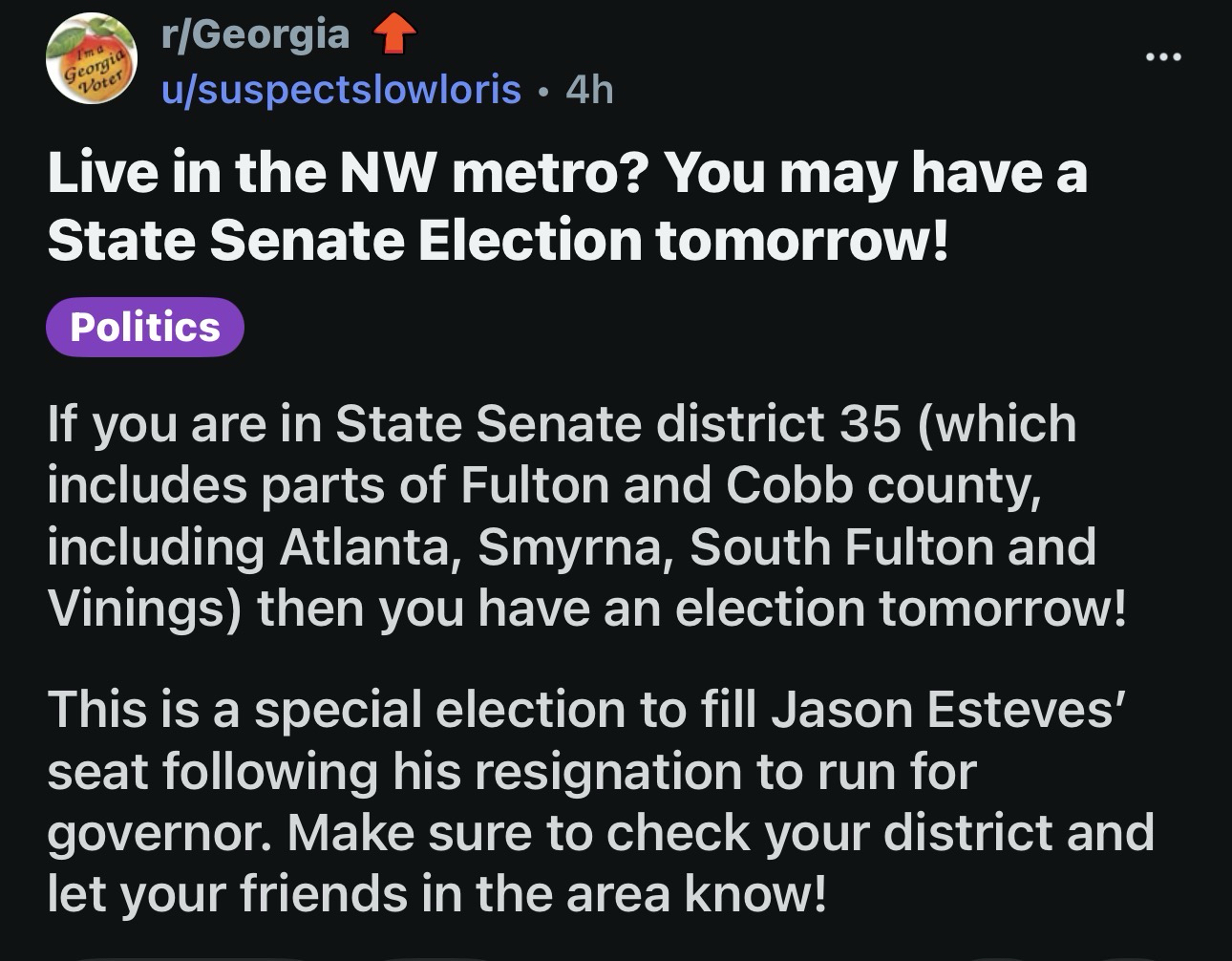The width and height of the screenshot is (1232, 961).
Task: Visit the u/suspectslowloris user profile
Action: click(x=341, y=90)
